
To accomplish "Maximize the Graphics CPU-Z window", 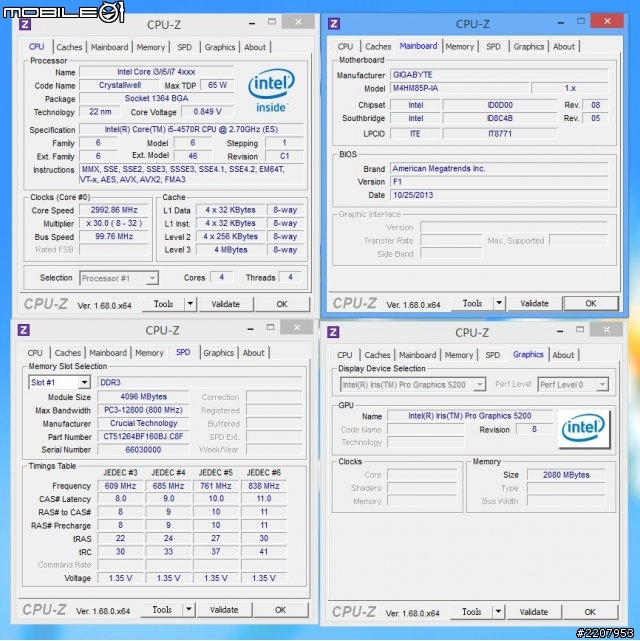I will [580, 329].
